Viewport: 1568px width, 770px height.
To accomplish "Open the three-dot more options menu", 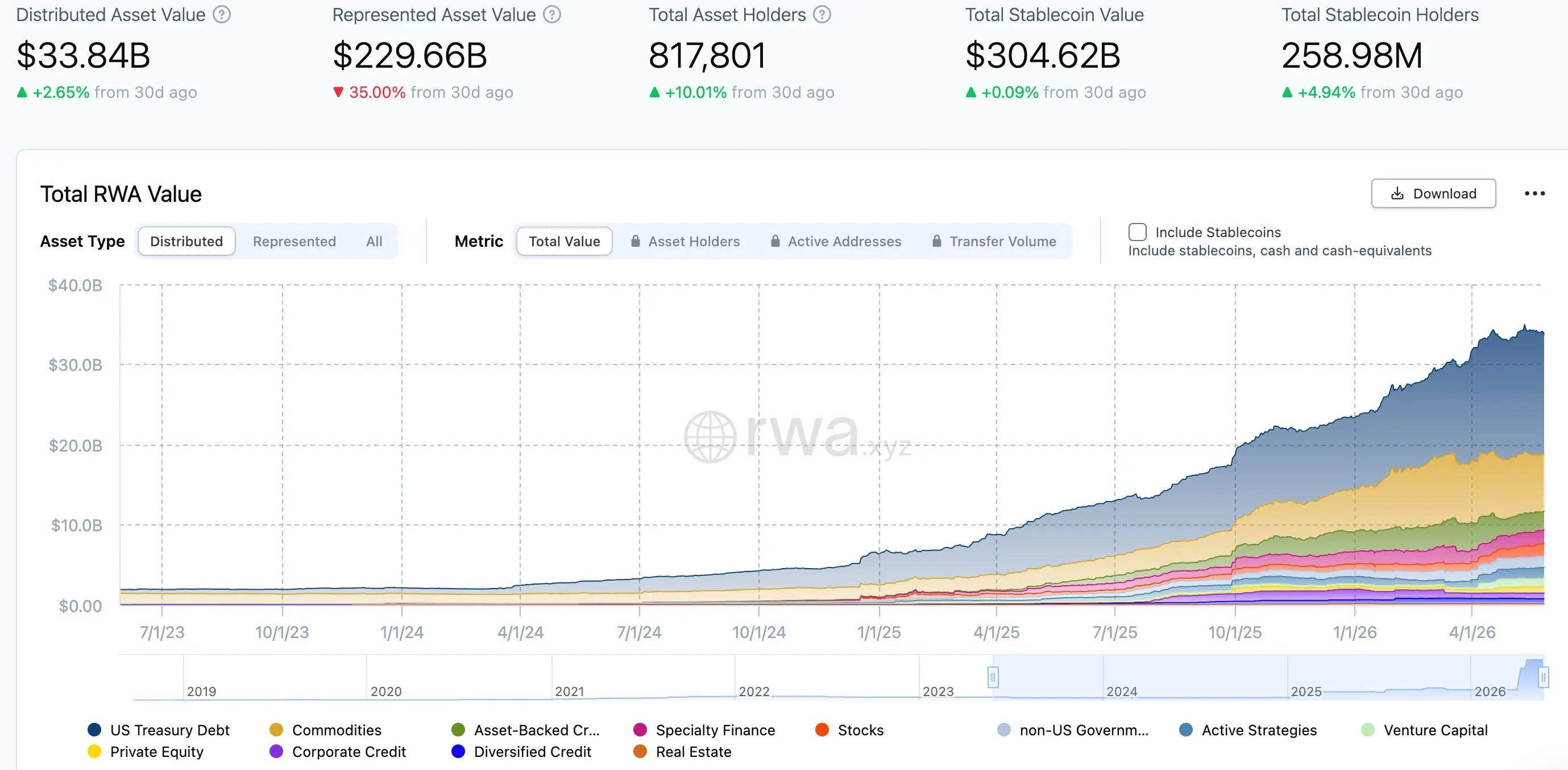I will (1534, 193).
